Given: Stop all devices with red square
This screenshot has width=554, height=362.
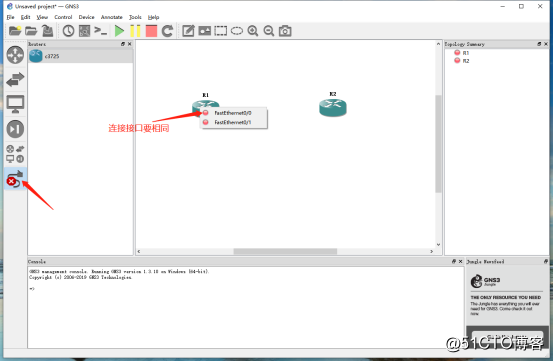Looking at the screenshot, I should (x=151, y=31).
